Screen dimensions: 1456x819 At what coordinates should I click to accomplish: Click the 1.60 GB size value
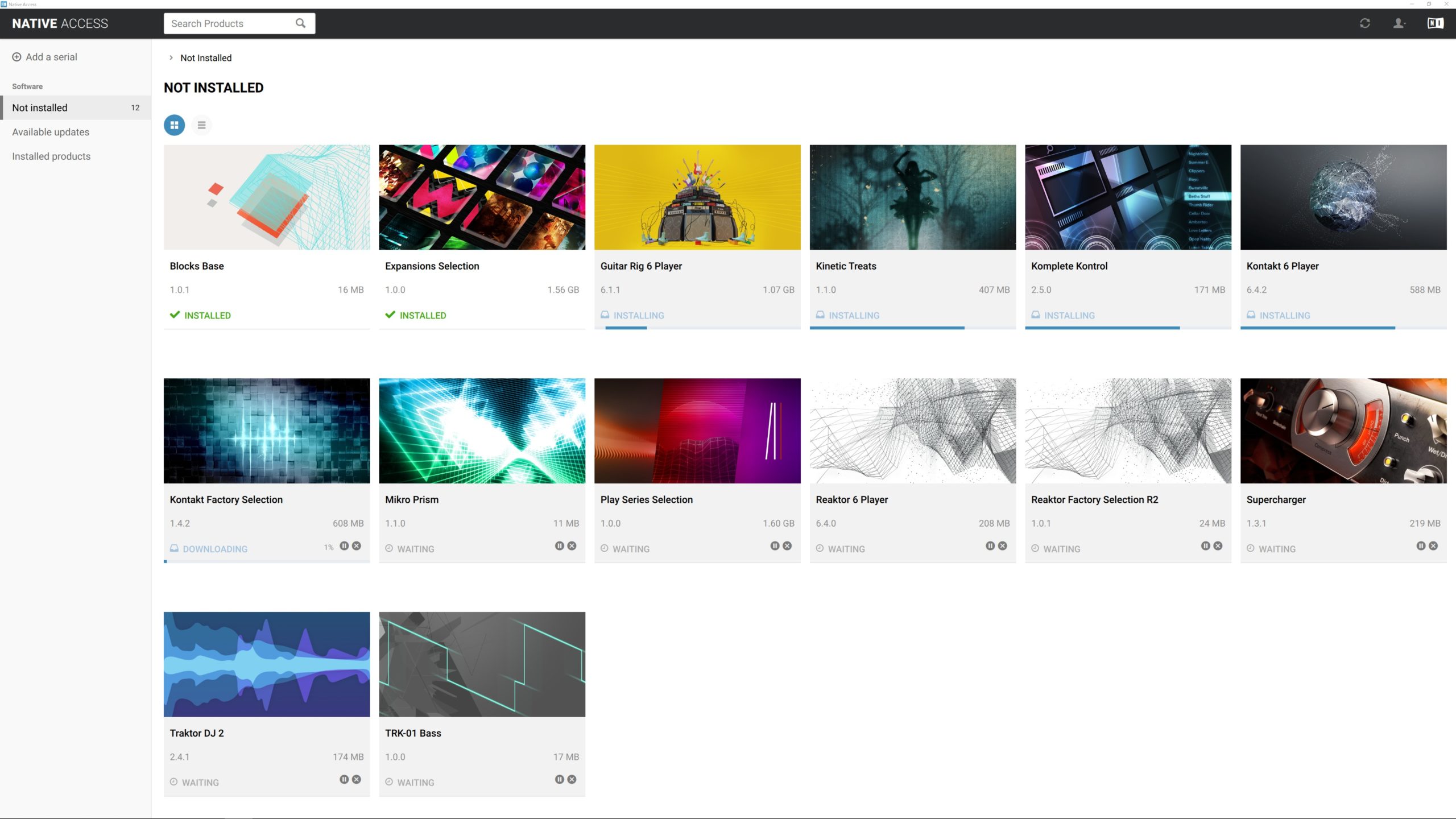pos(779,523)
